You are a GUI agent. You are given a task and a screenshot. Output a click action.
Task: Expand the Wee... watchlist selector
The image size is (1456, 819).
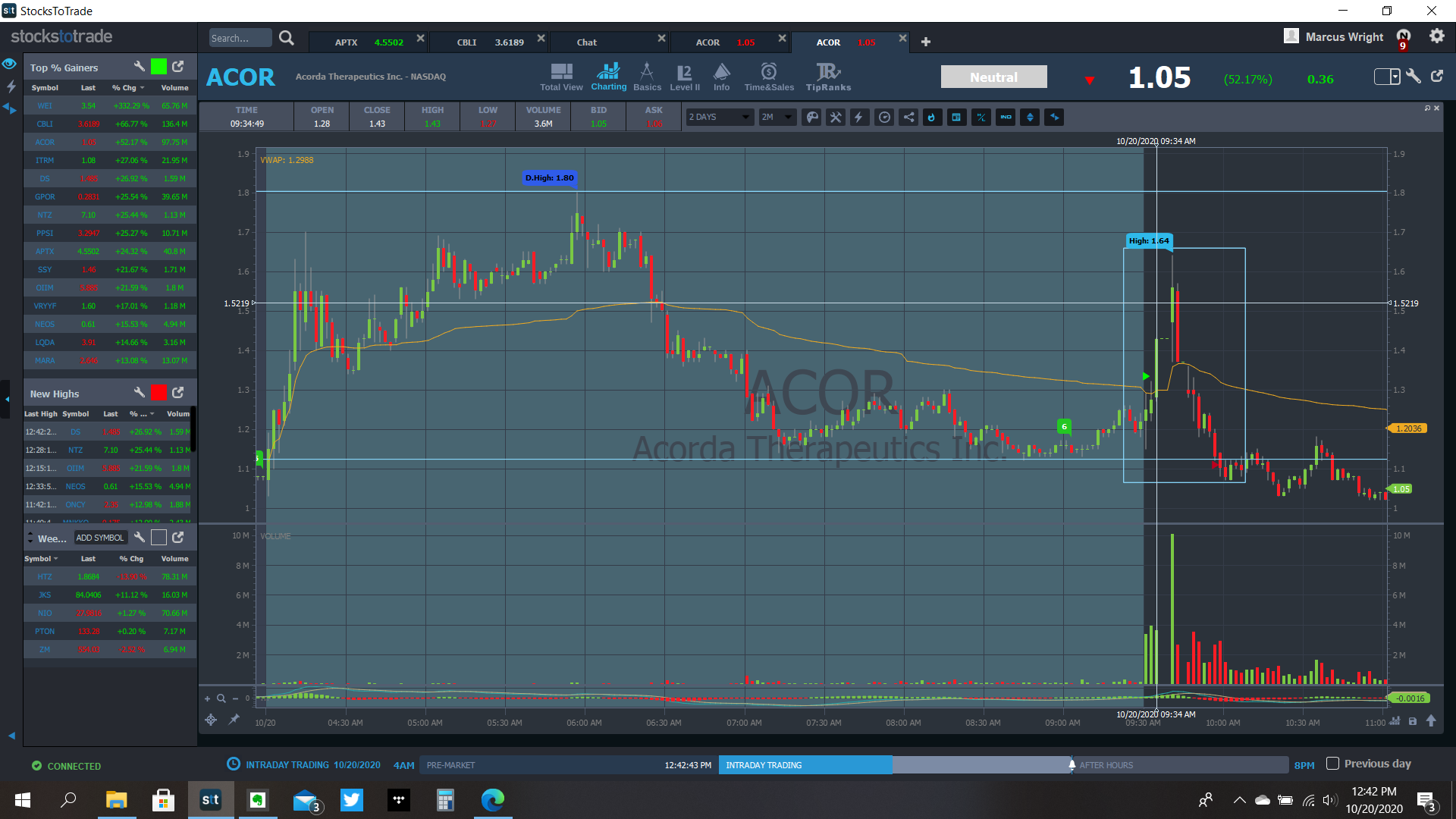pos(30,538)
